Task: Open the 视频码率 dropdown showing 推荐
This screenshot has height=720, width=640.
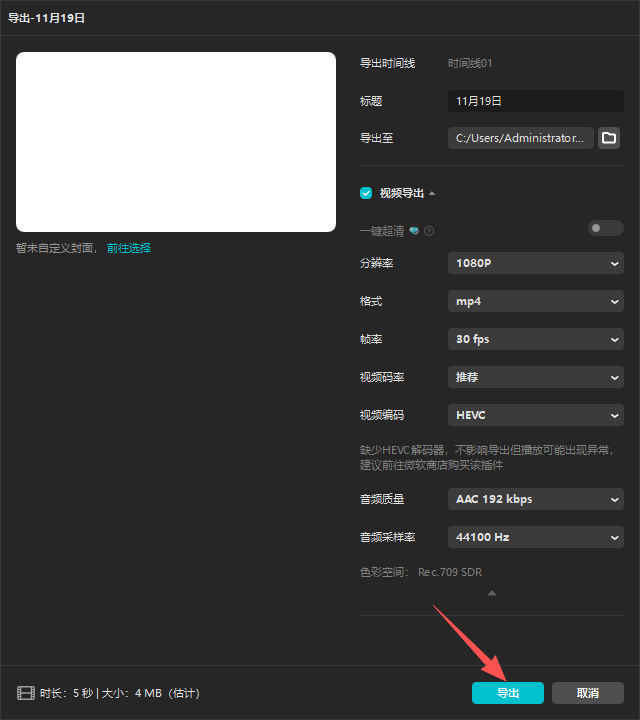Action: pos(535,377)
